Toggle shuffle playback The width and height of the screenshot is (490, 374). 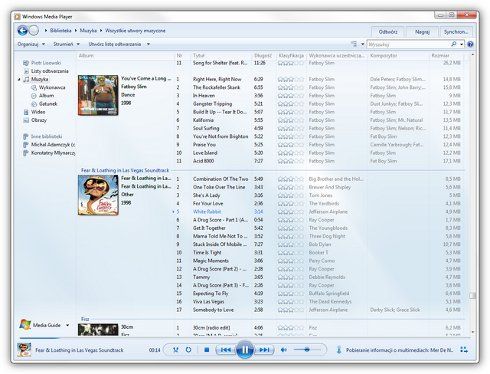point(176,350)
